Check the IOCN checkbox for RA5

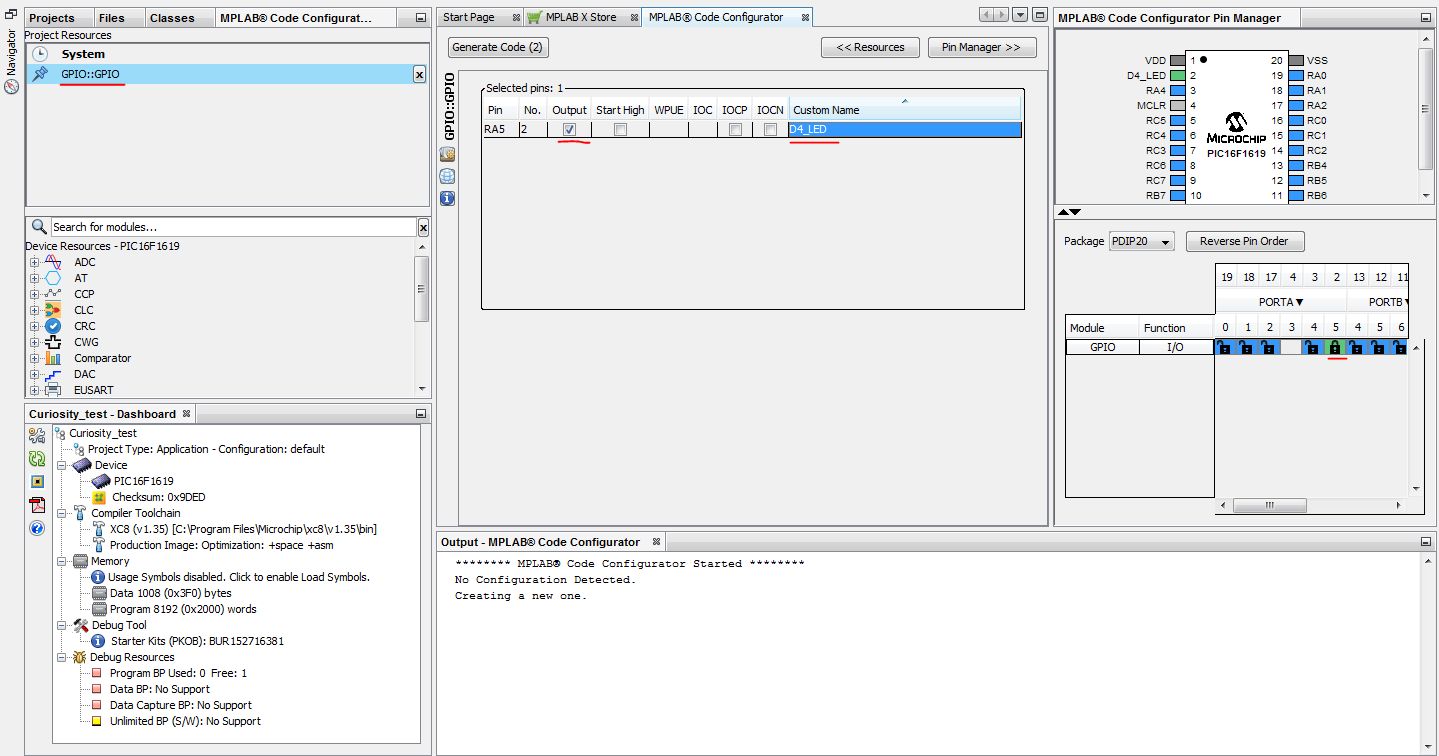(770, 130)
